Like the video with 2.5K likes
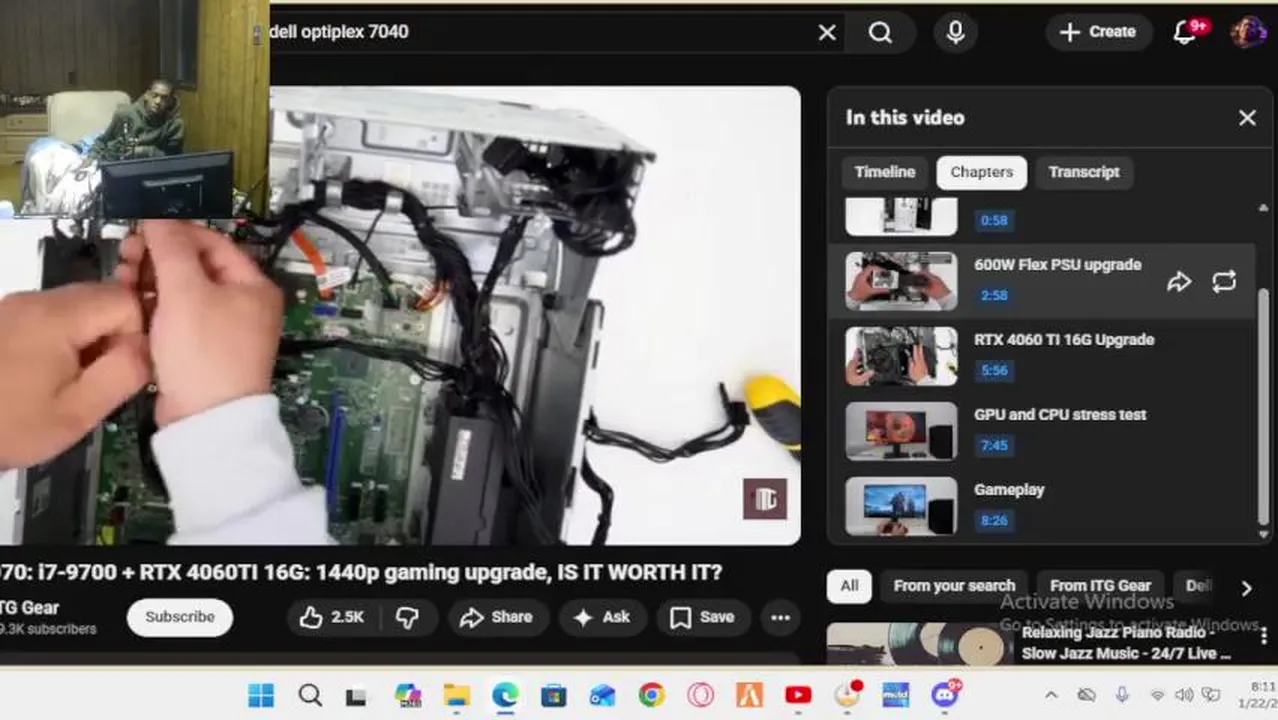 pos(332,617)
